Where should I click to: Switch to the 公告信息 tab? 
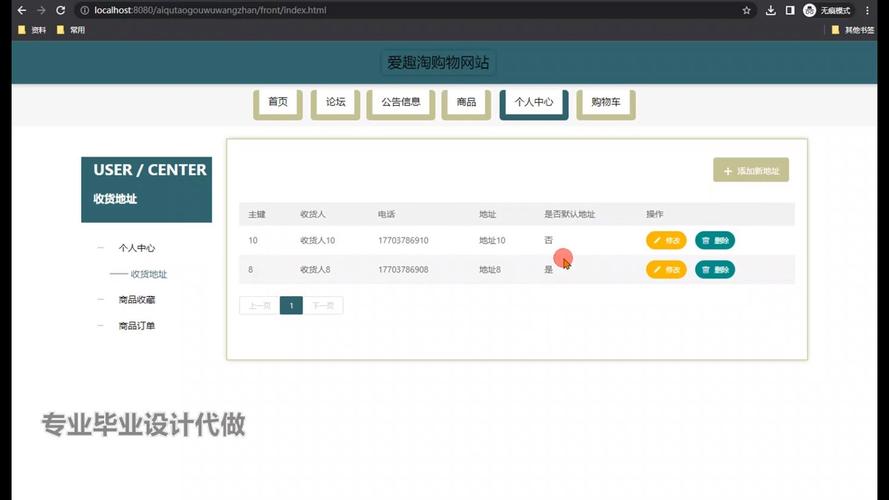click(400, 102)
